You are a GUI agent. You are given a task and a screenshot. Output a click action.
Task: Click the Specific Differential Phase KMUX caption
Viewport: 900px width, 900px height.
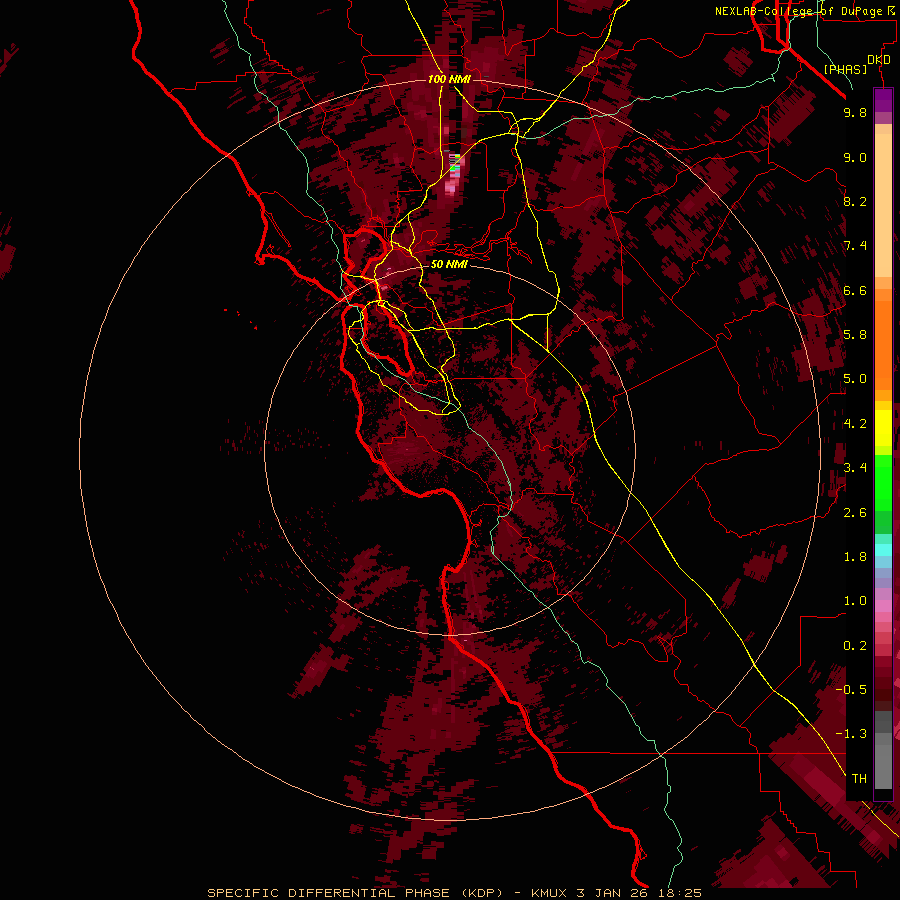[x=454, y=893]
